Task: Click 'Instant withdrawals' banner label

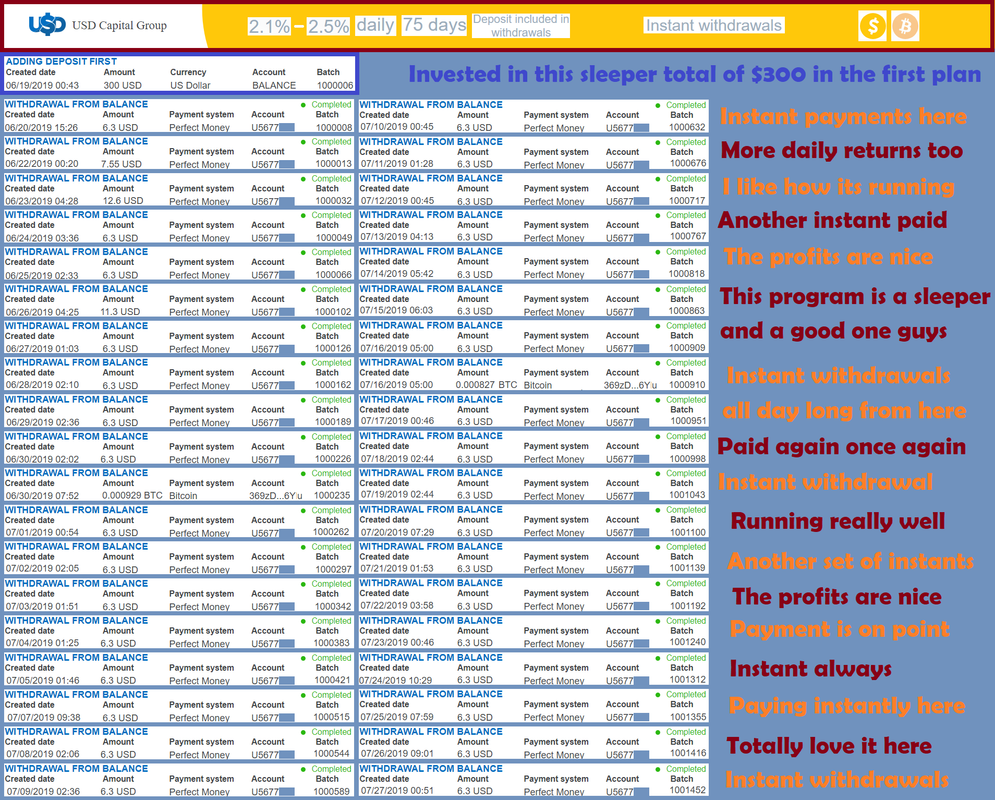Action: pos(714,25)
